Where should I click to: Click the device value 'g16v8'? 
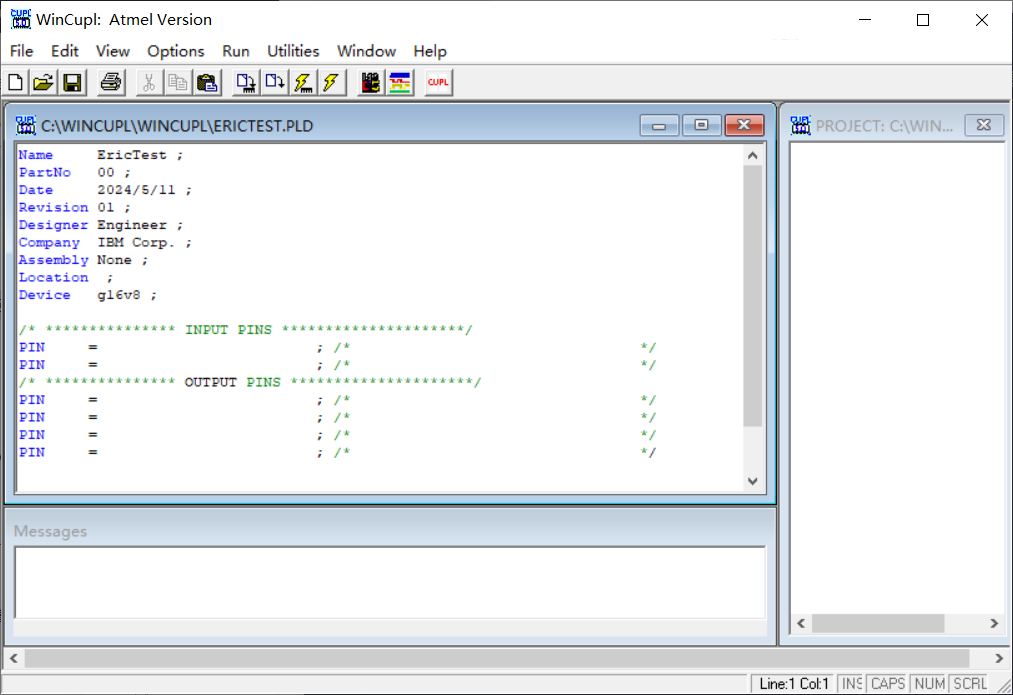click(x=119, y=295)
